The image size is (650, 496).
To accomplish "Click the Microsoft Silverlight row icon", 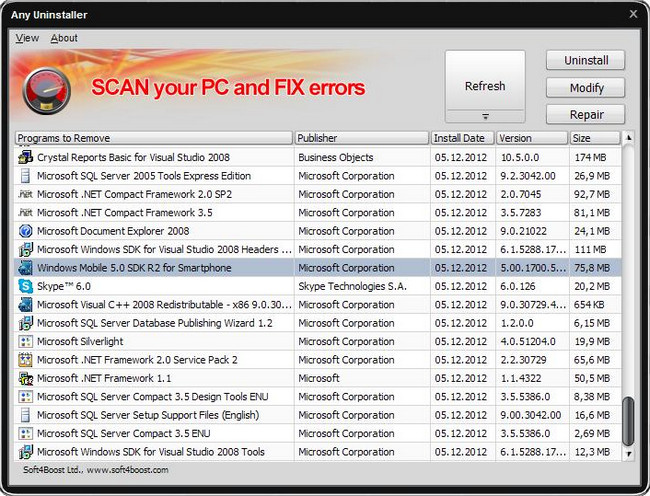I will (26, 342).
